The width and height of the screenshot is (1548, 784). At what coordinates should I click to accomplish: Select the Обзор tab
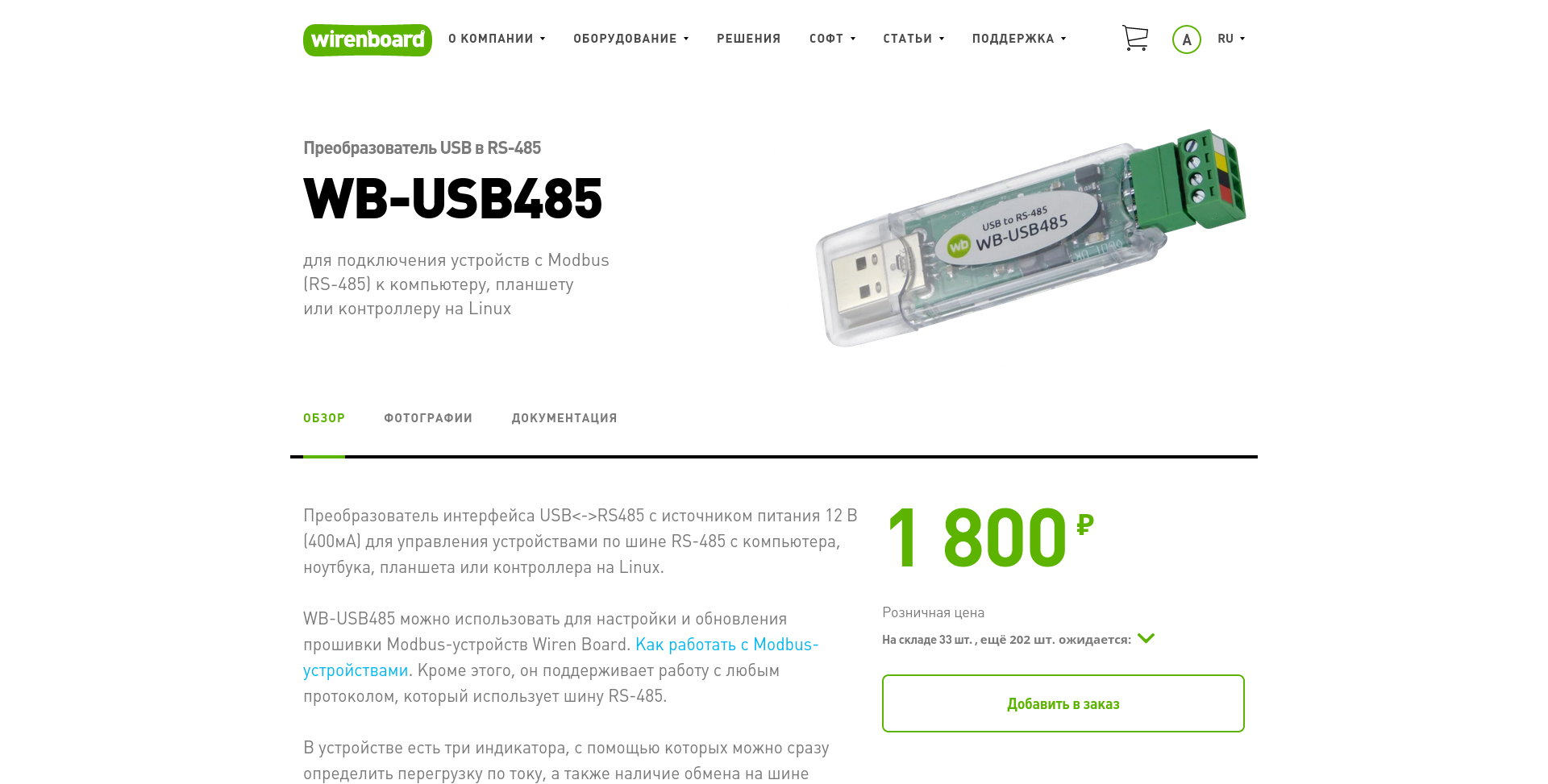click(324, 417)
